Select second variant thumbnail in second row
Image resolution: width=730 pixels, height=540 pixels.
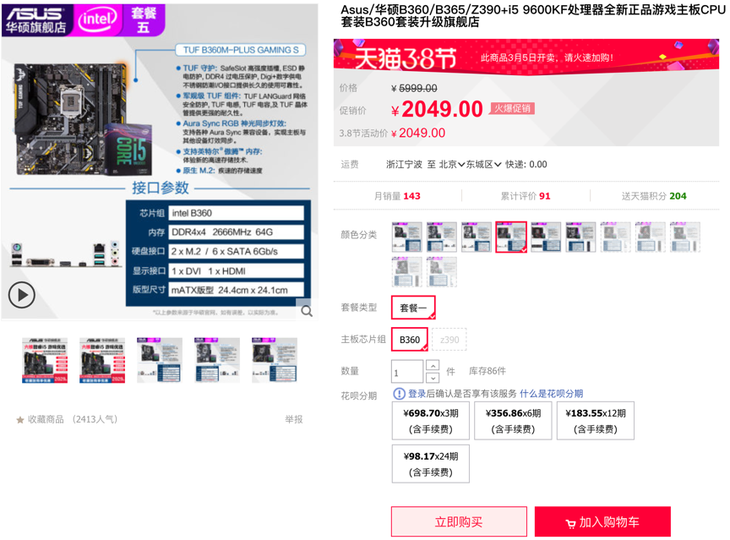441,271
